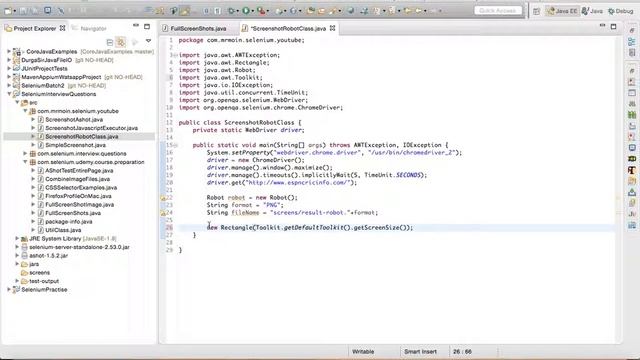This screenshot has width=640, height=360.
Task: Expand the com.selenium.interview.questions package
Action: coord(25,153)
